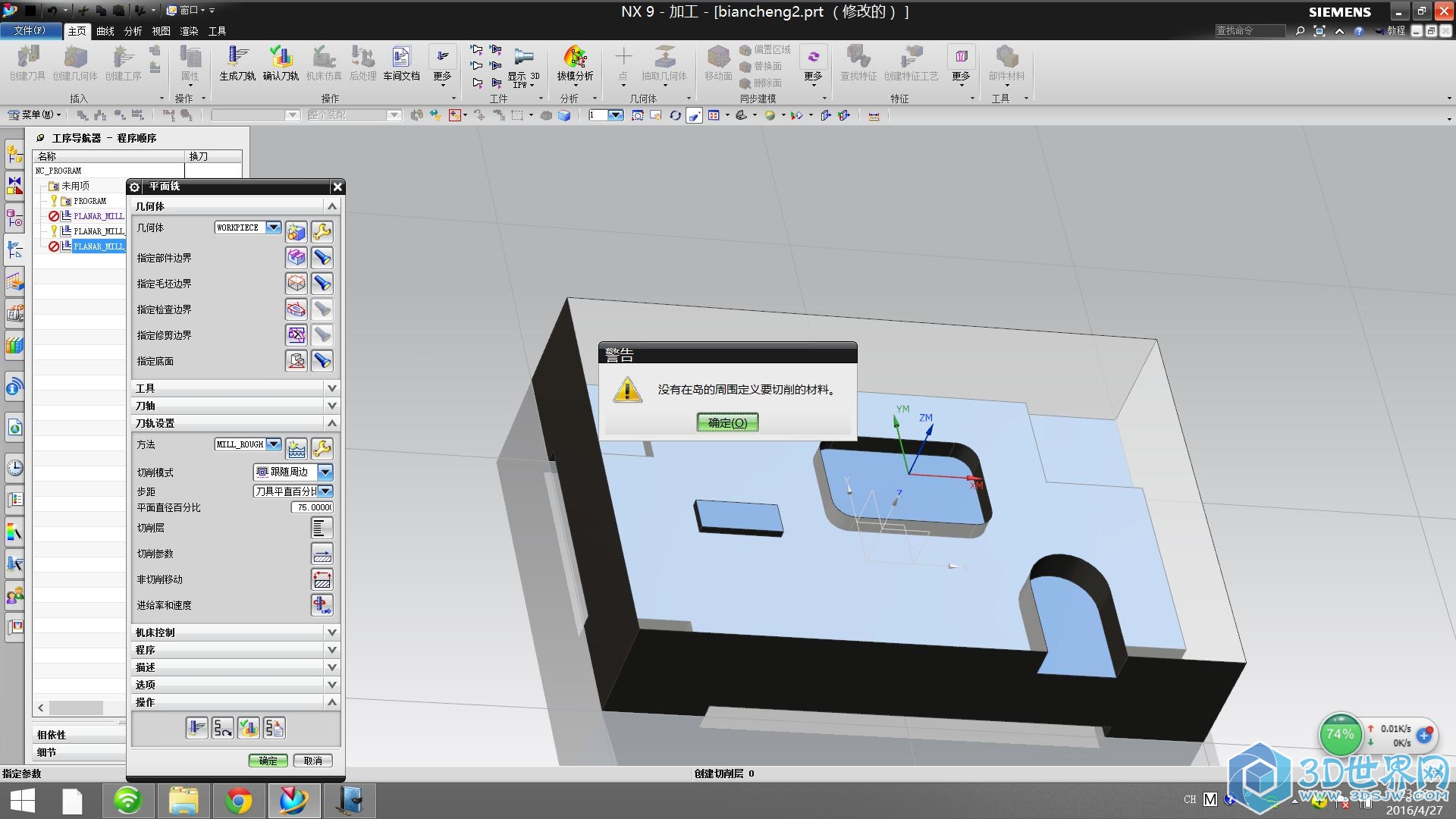Display floor flashlight icon (指定底面)
Screen dimensions: 1456x819
pyautogui.click(x=322, y=361)
